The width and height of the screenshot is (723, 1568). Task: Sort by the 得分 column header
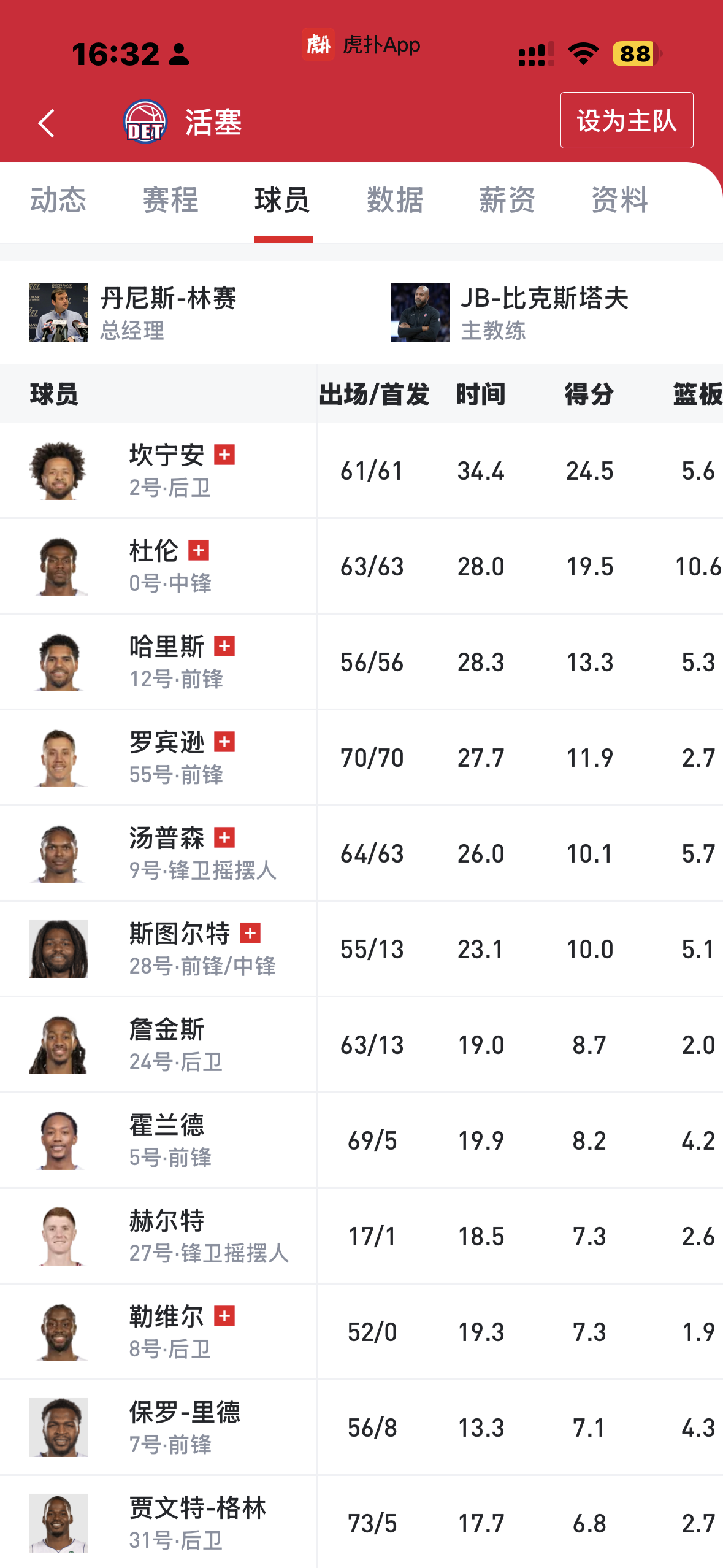(x=589, y=394)
